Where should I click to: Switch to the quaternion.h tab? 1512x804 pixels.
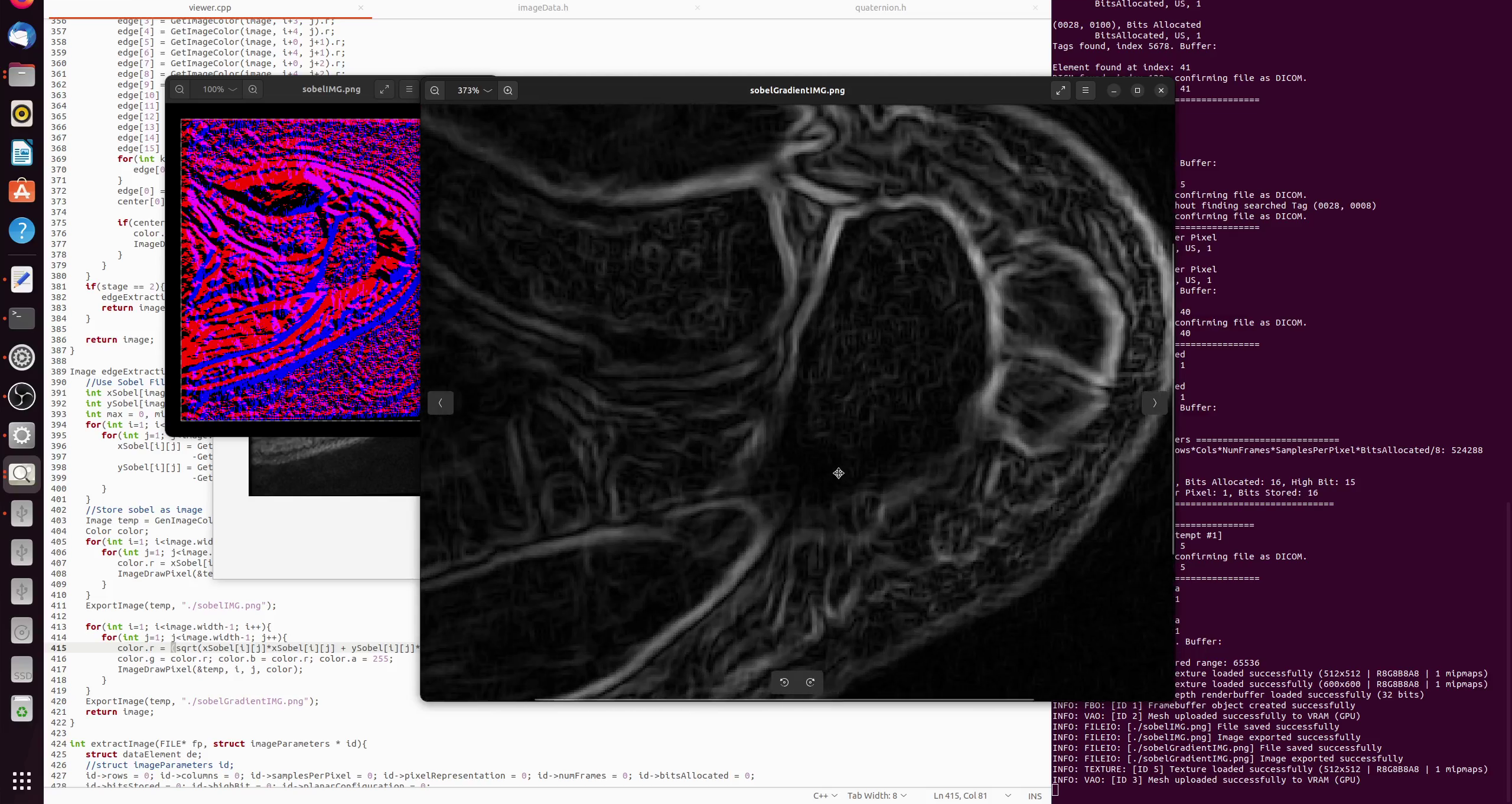[879, 8]
